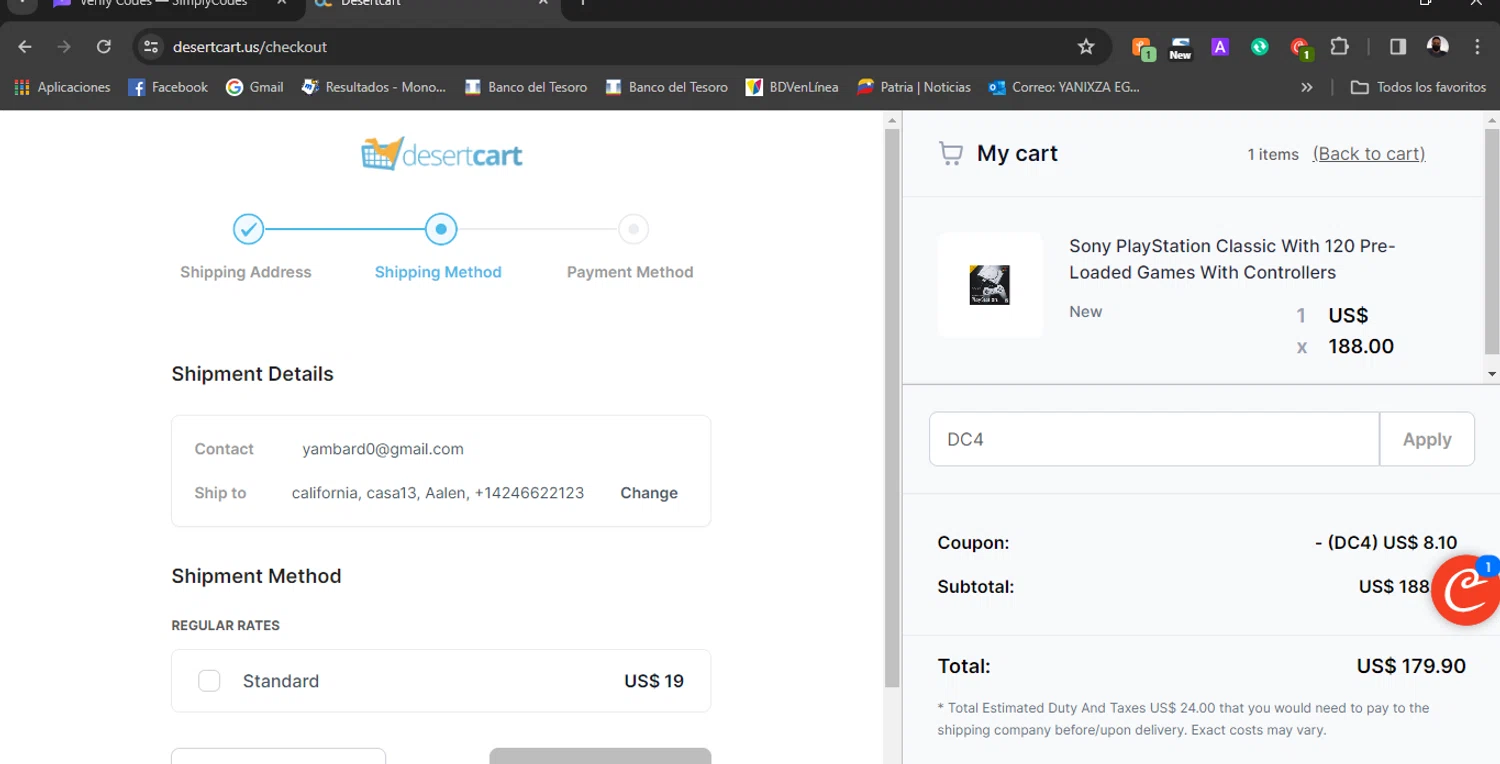Open the Correo: YANIXZA EG... bookmark
The image size is (1500, 764).
click(x=1064, y=87)
